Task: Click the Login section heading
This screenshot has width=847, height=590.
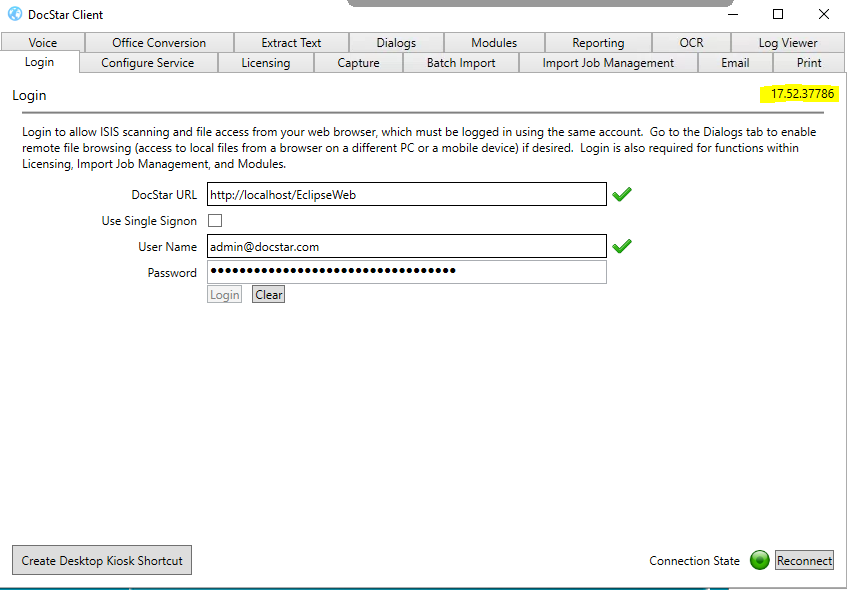Action: pyautogui.click(x=29, y=95)
